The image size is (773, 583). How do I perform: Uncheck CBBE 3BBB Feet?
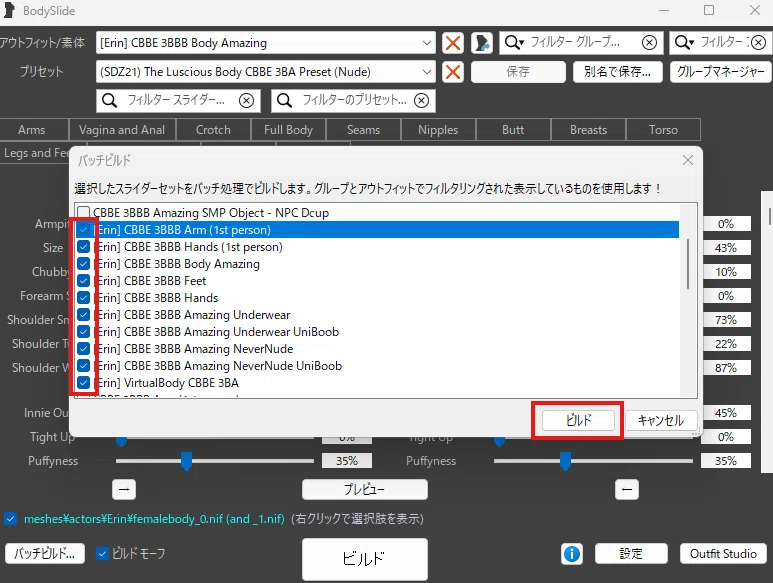[84, 280]
